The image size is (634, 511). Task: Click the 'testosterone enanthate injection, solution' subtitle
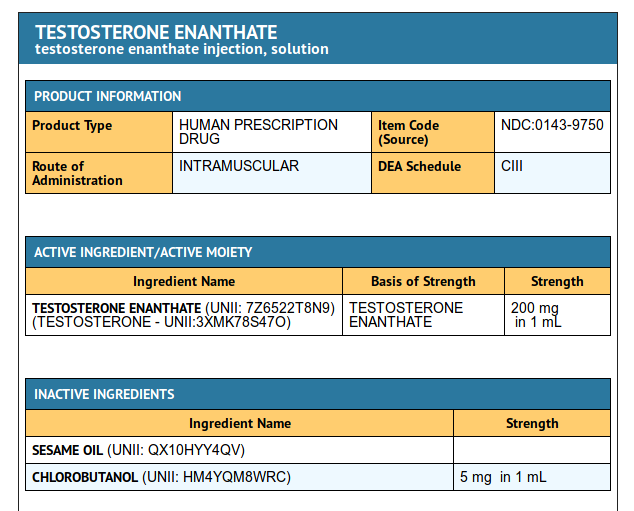click(181, 49)
